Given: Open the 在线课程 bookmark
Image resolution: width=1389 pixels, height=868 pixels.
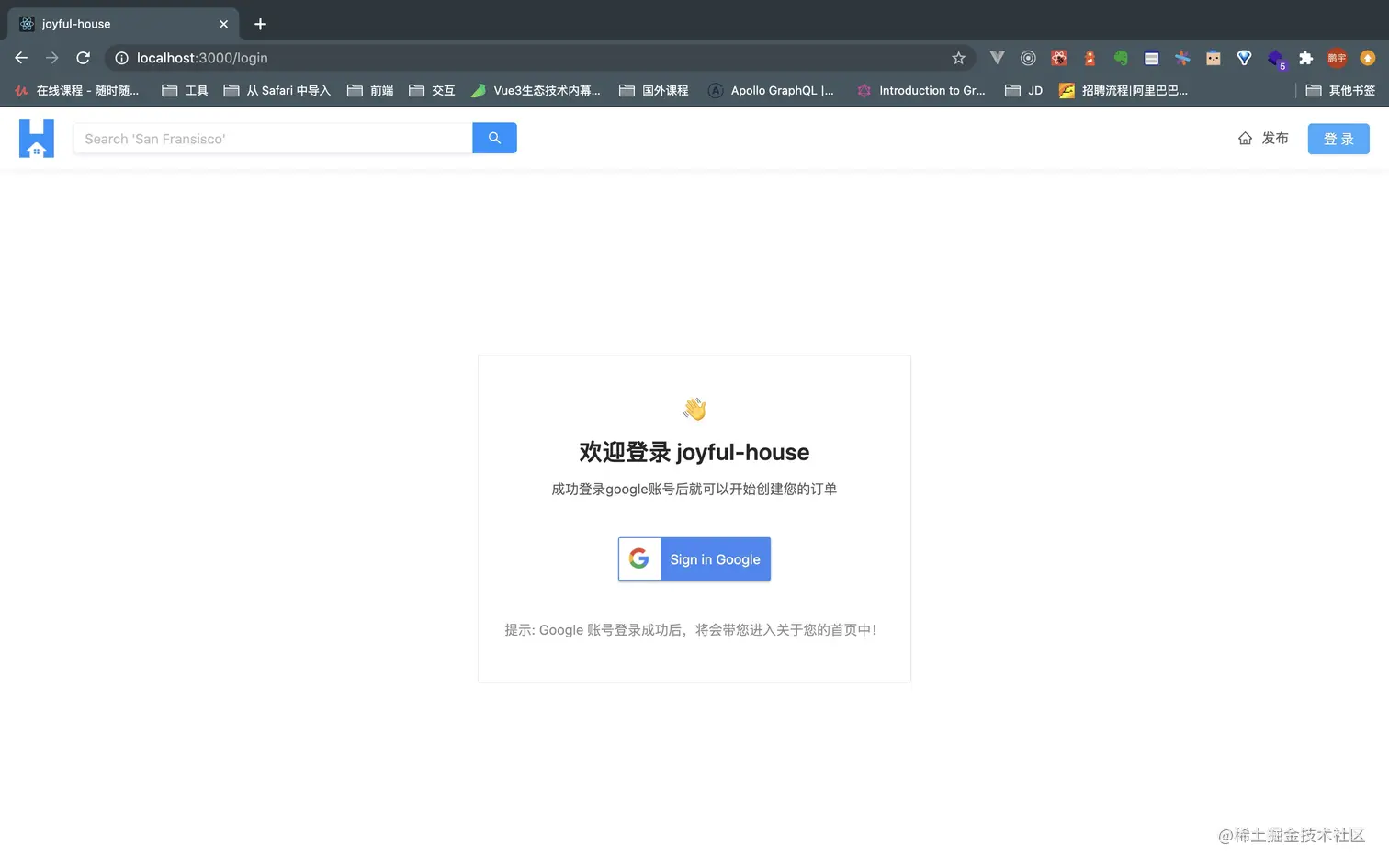Looking at the screenshot, I should point(76,90).
